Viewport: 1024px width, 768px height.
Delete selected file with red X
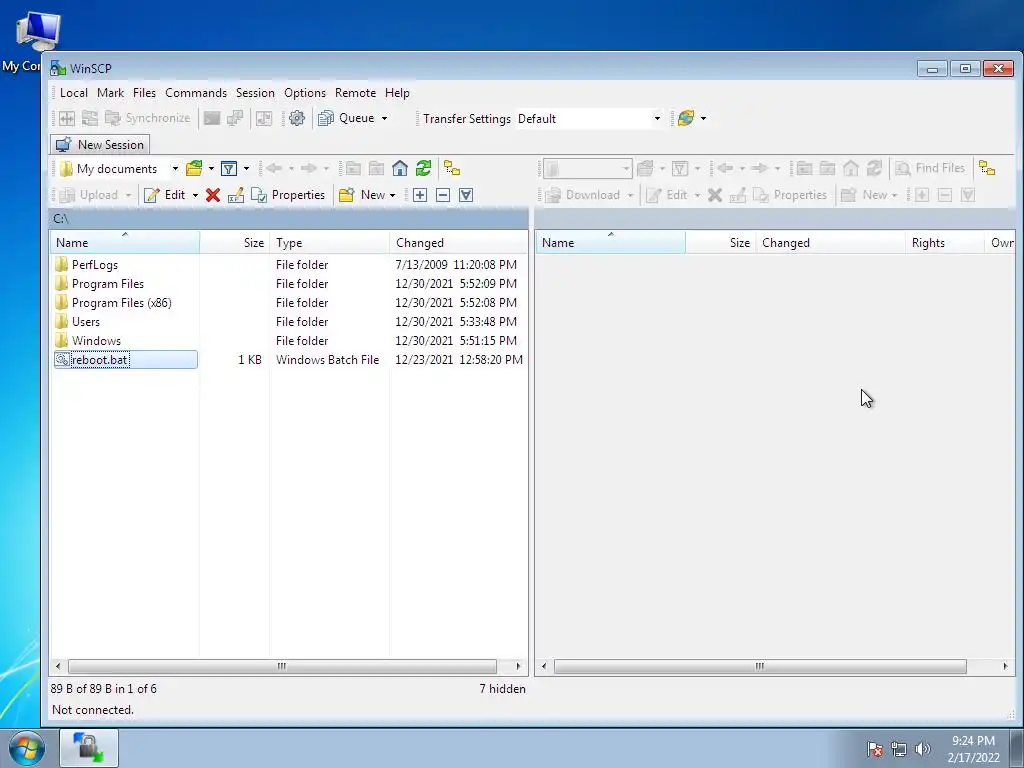click(212, 195)
